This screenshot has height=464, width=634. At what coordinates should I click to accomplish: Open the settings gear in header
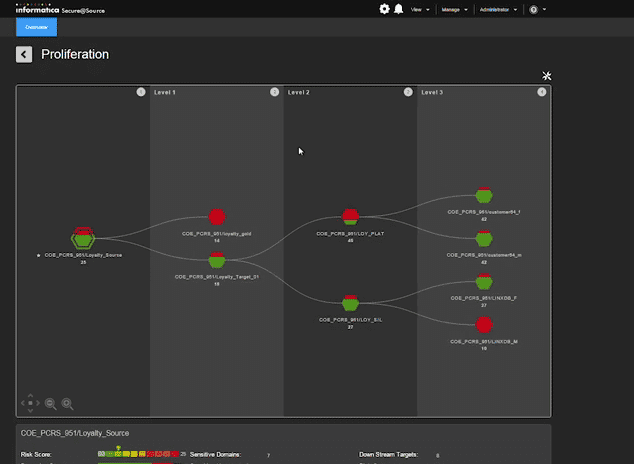385,9
